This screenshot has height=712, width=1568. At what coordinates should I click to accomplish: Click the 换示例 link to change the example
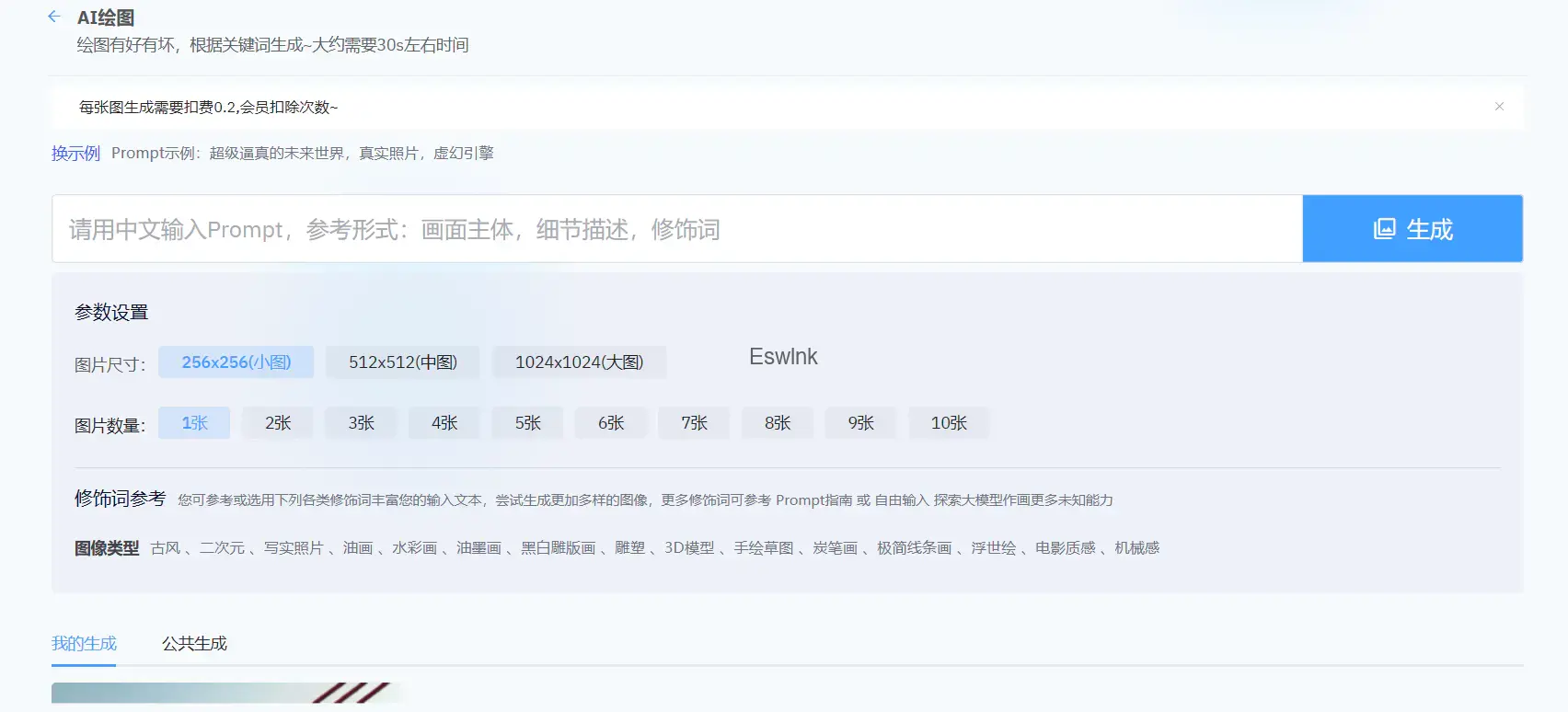pos(75,154)
